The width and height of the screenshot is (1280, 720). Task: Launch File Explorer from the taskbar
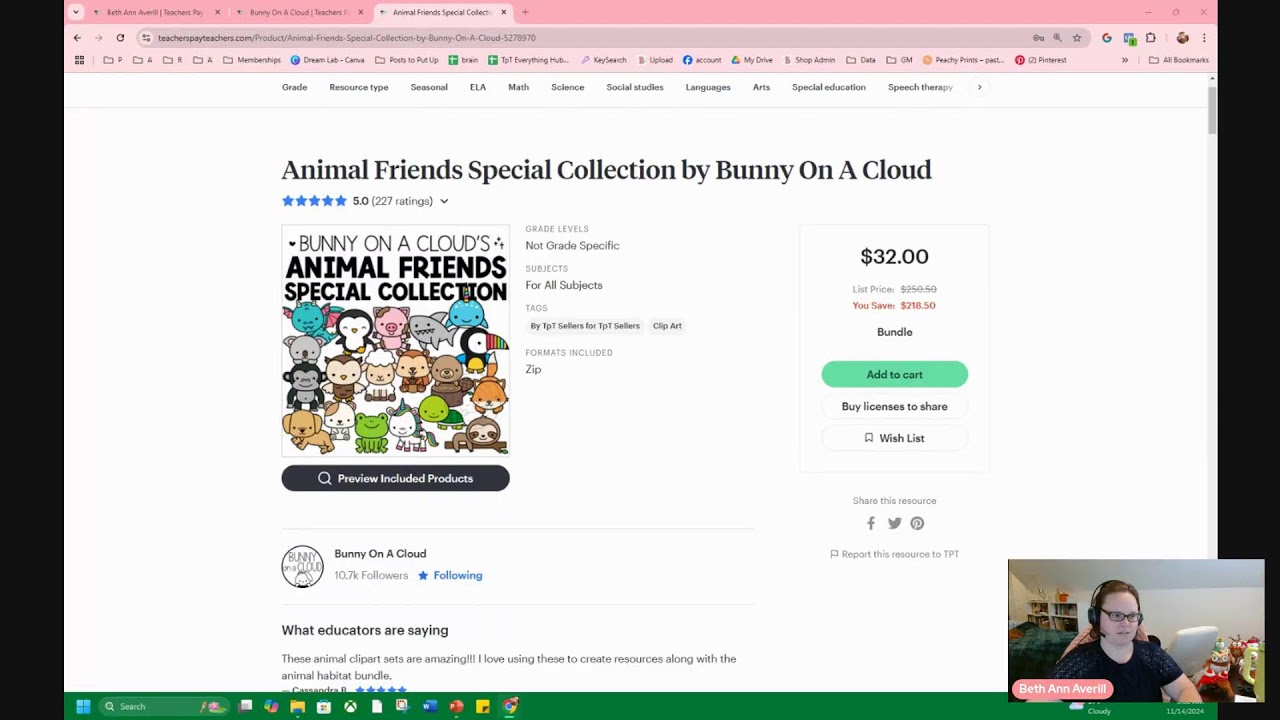pyautogui.click(x=297, y=707)
